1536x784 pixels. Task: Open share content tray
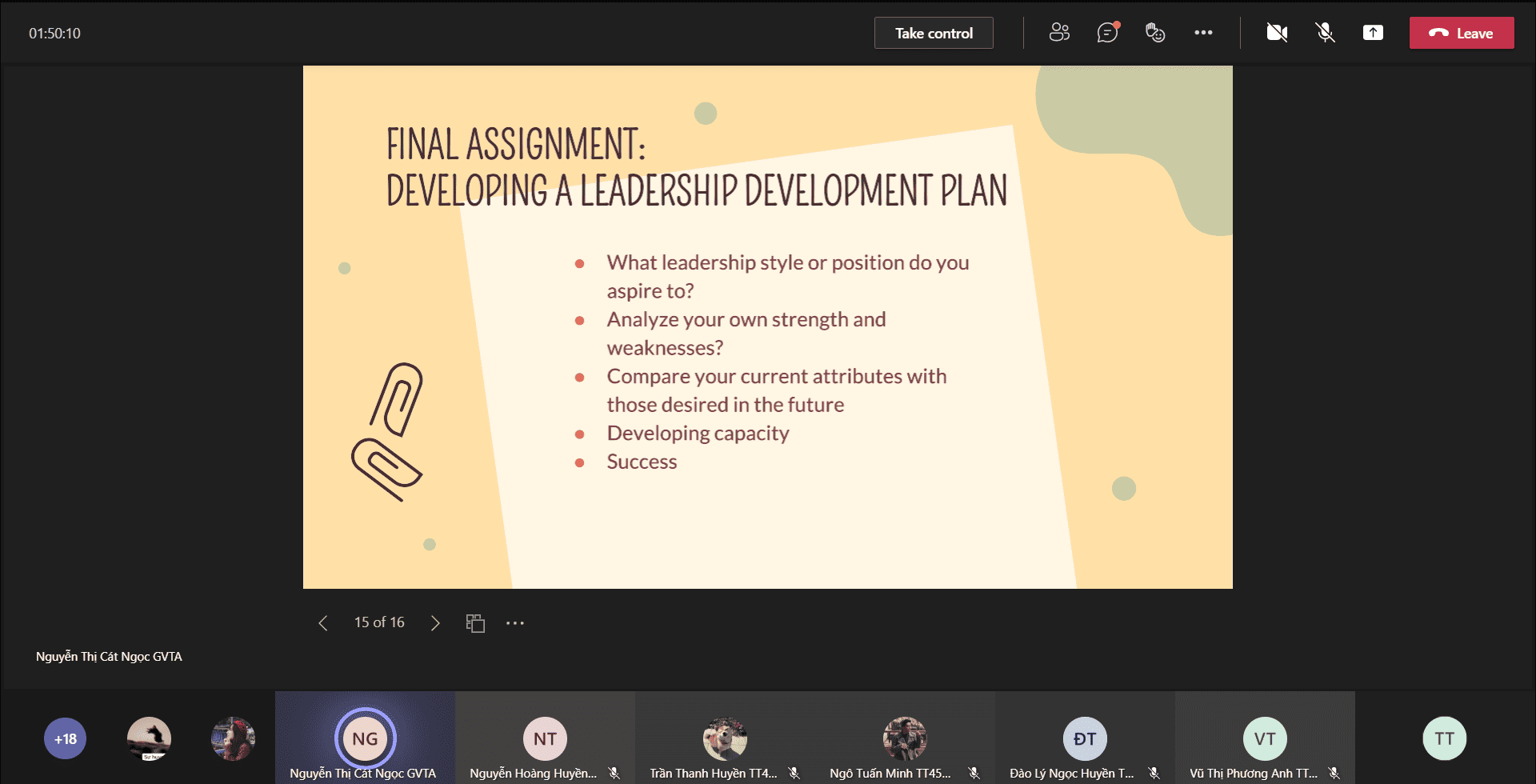point(1373,33)
